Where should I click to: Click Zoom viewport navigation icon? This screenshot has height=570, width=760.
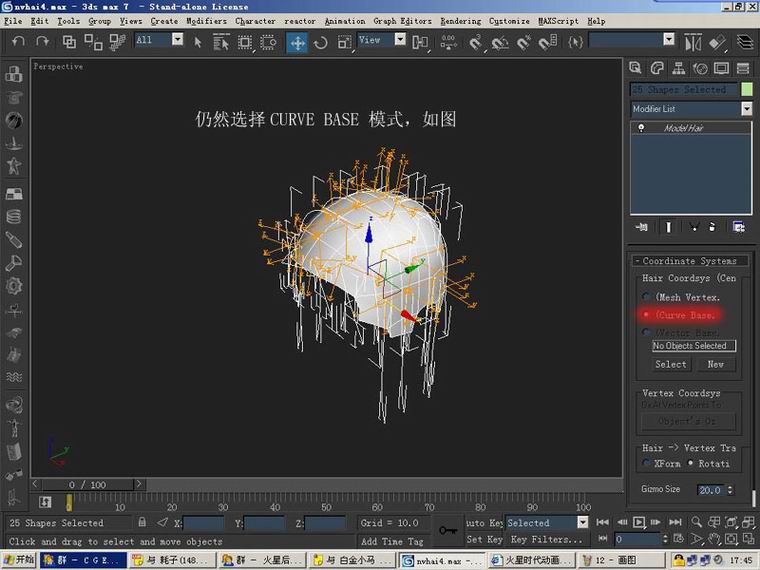[697, 522]
